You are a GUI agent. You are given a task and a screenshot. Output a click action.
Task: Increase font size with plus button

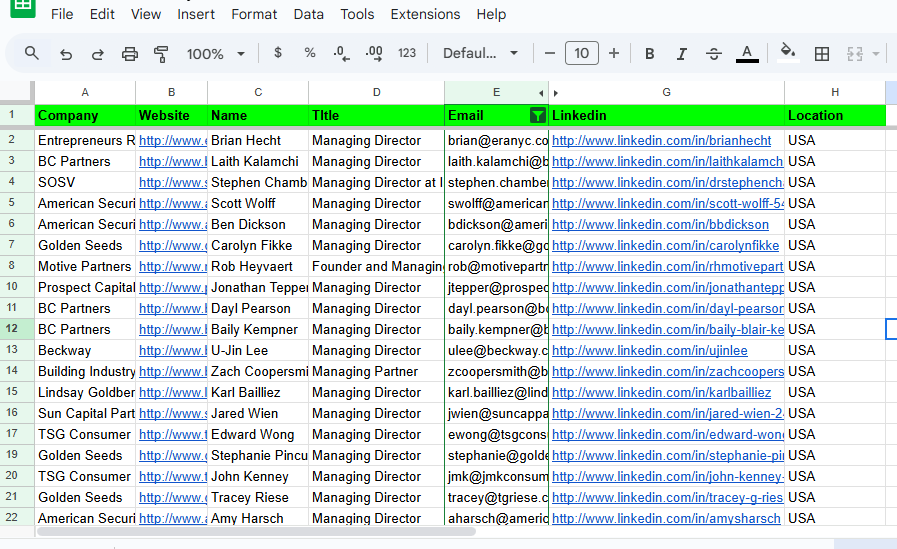click(614, 53)
